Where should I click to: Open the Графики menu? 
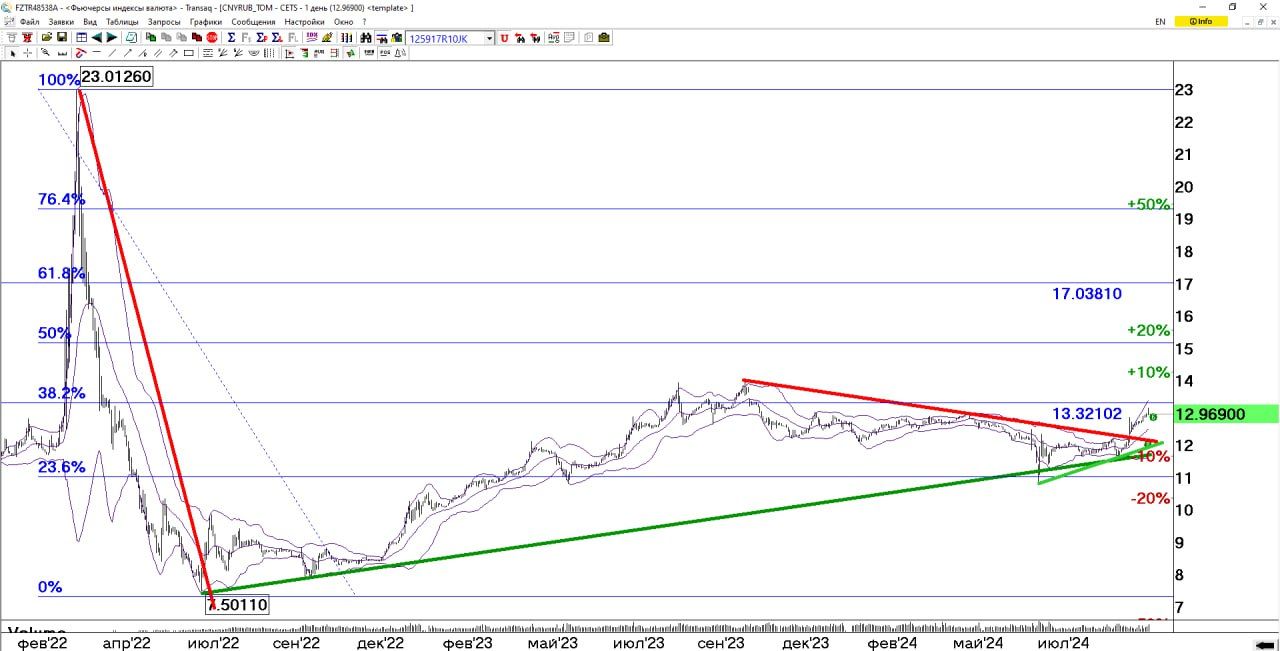(x=205, y=21)
